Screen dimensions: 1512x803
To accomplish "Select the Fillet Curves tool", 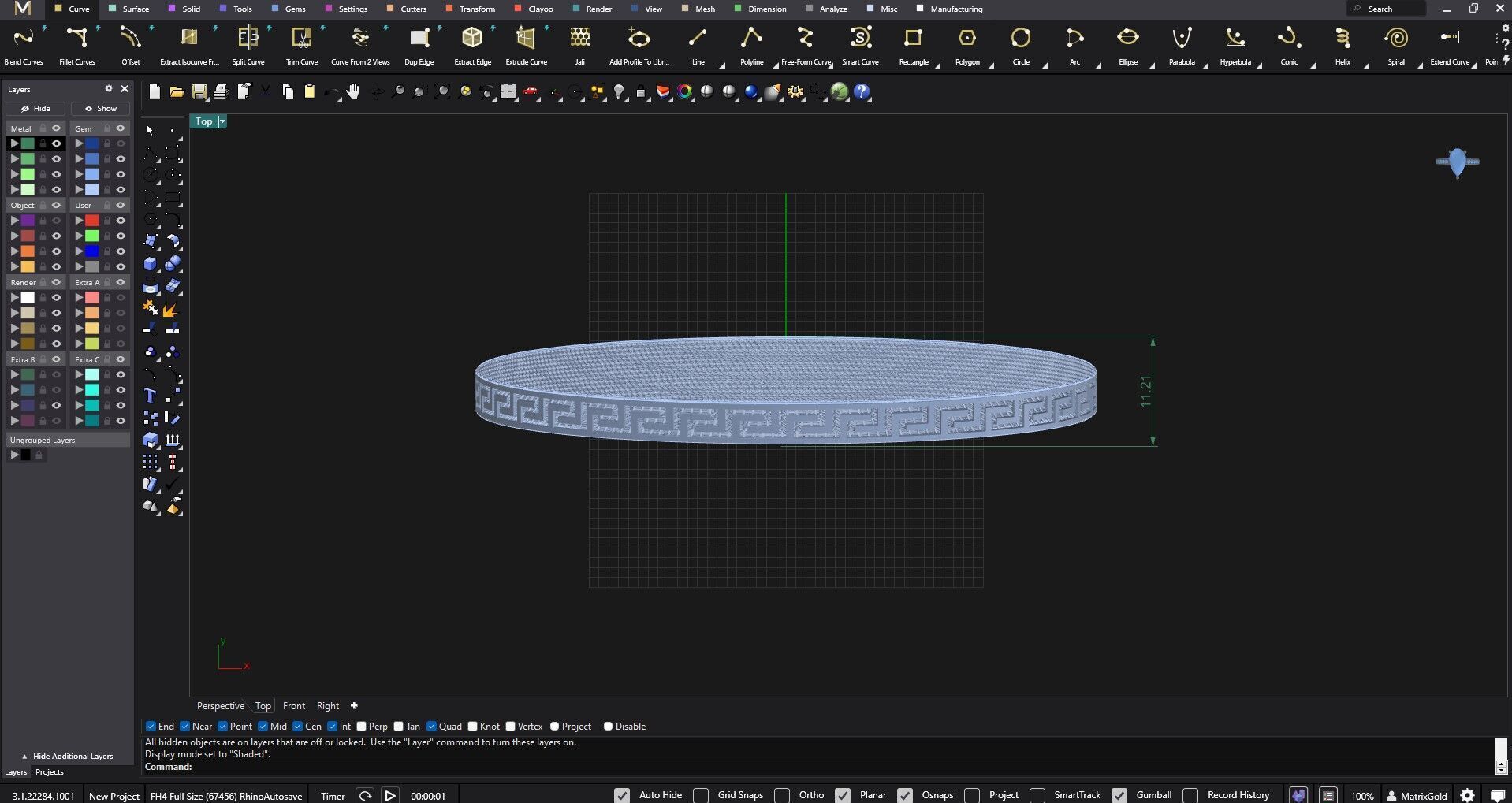I will 76,46.
